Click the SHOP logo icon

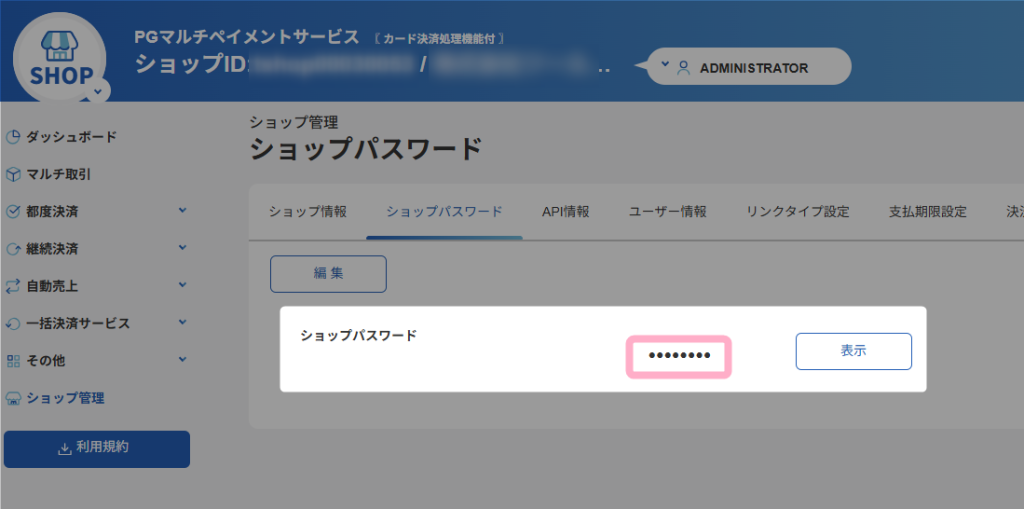pyautogui.click(x=60, y=60)
